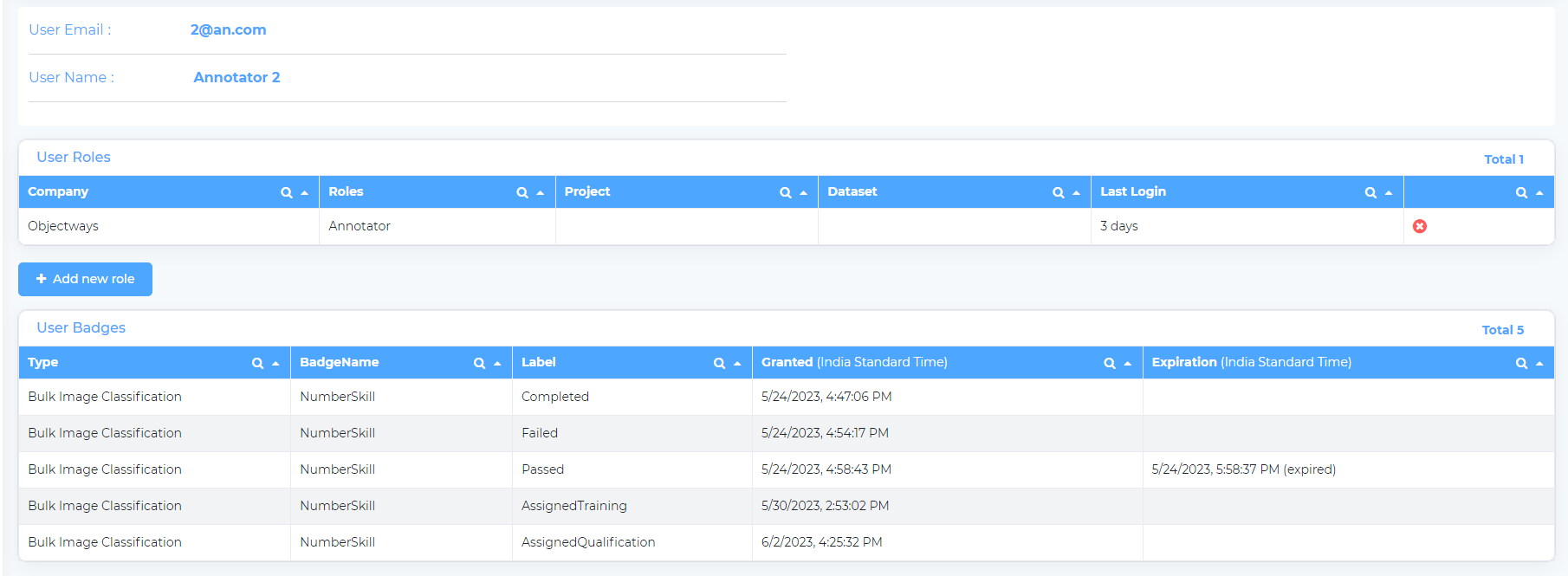Select the AssignedTraining label cell

pyautogui.click(x=632, y=506)
